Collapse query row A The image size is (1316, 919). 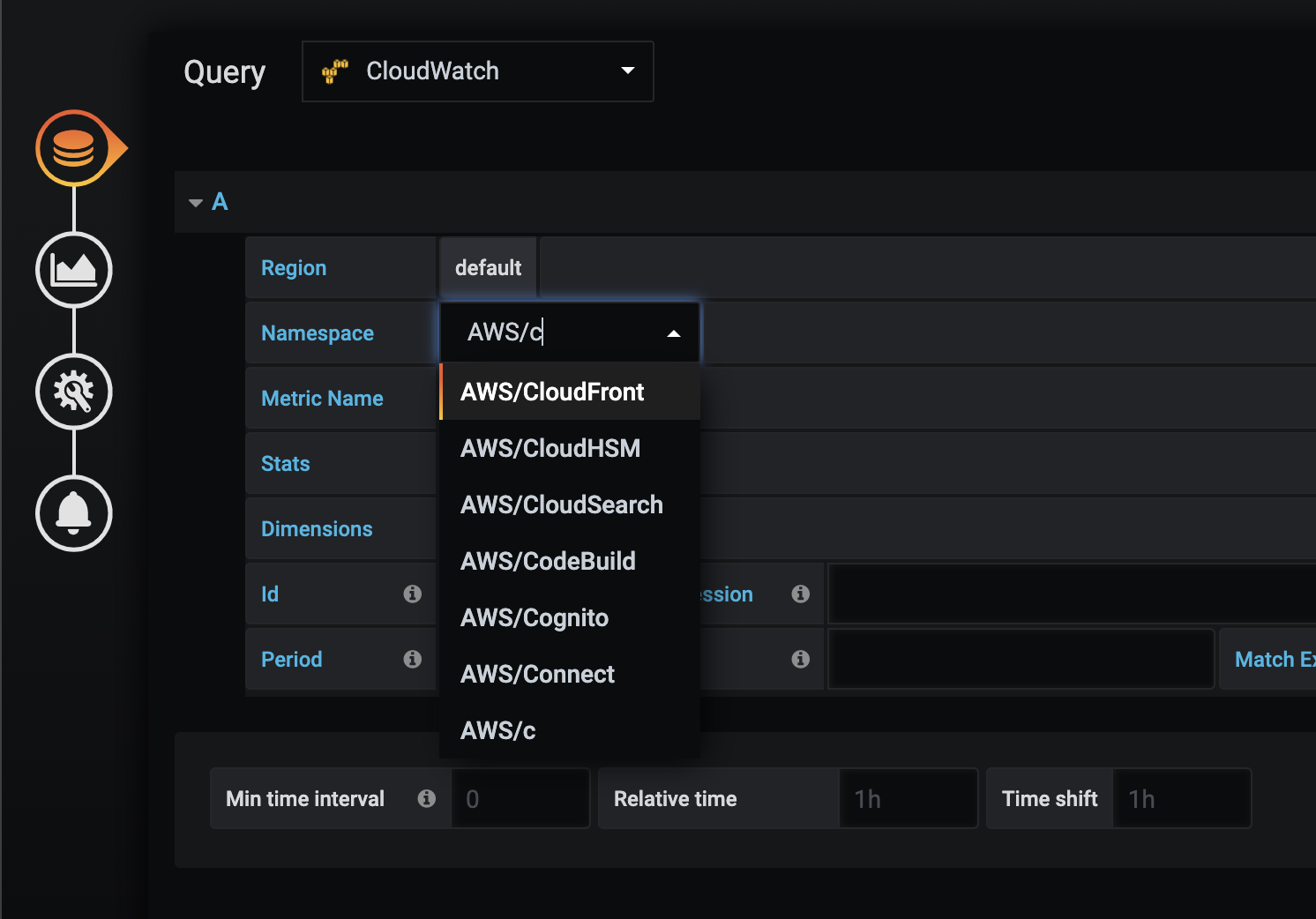[195, 202]
